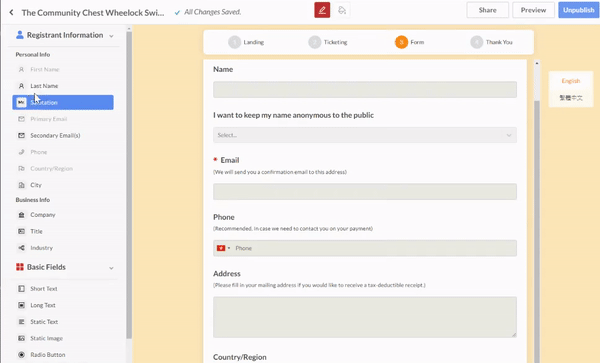Click the Basic Fields red grid icon
600x363 pixels.
(20, 267)
